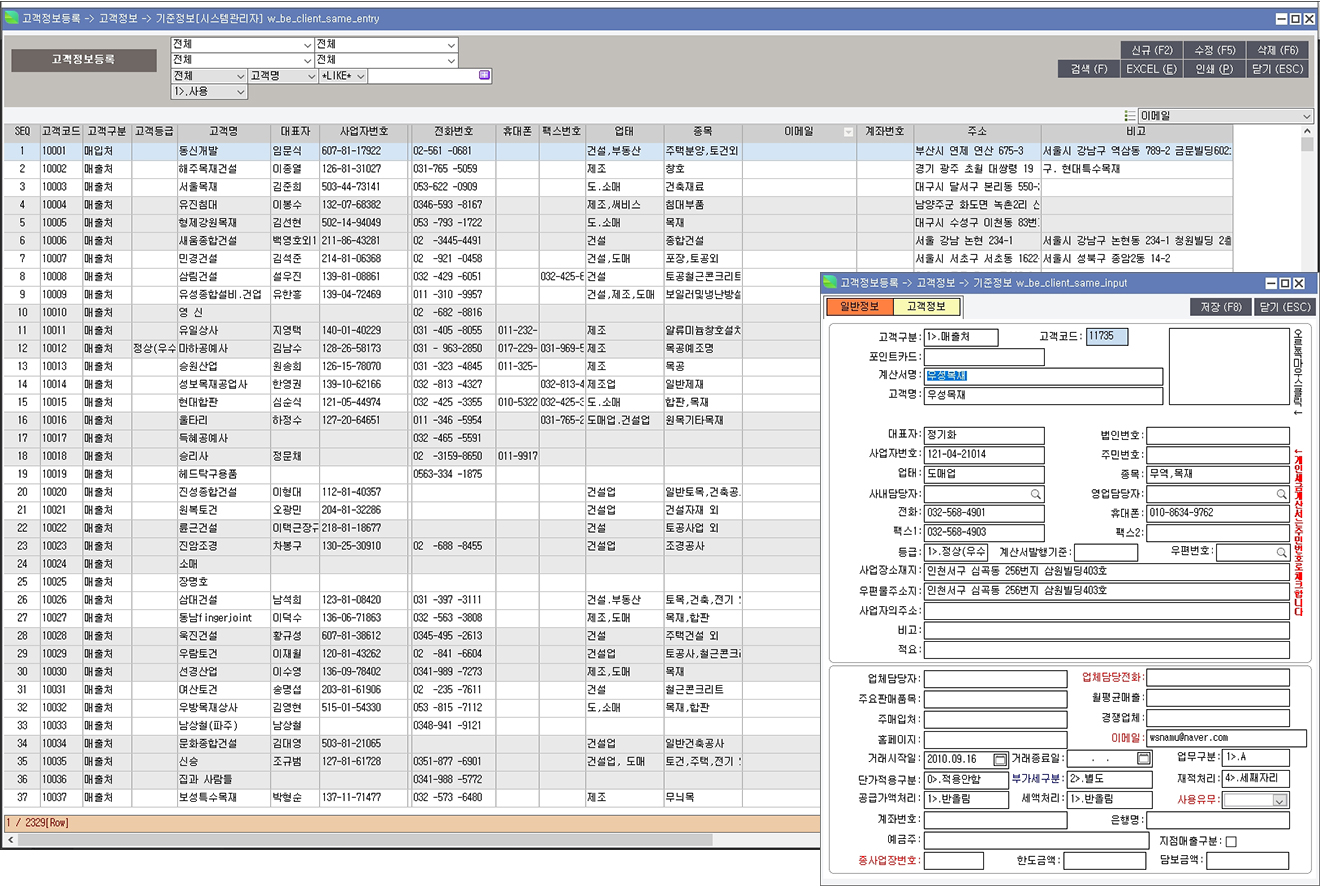Click the 신규 (F2) button
This screenshot has height=890, width=1320.
tap(1151, 50)
